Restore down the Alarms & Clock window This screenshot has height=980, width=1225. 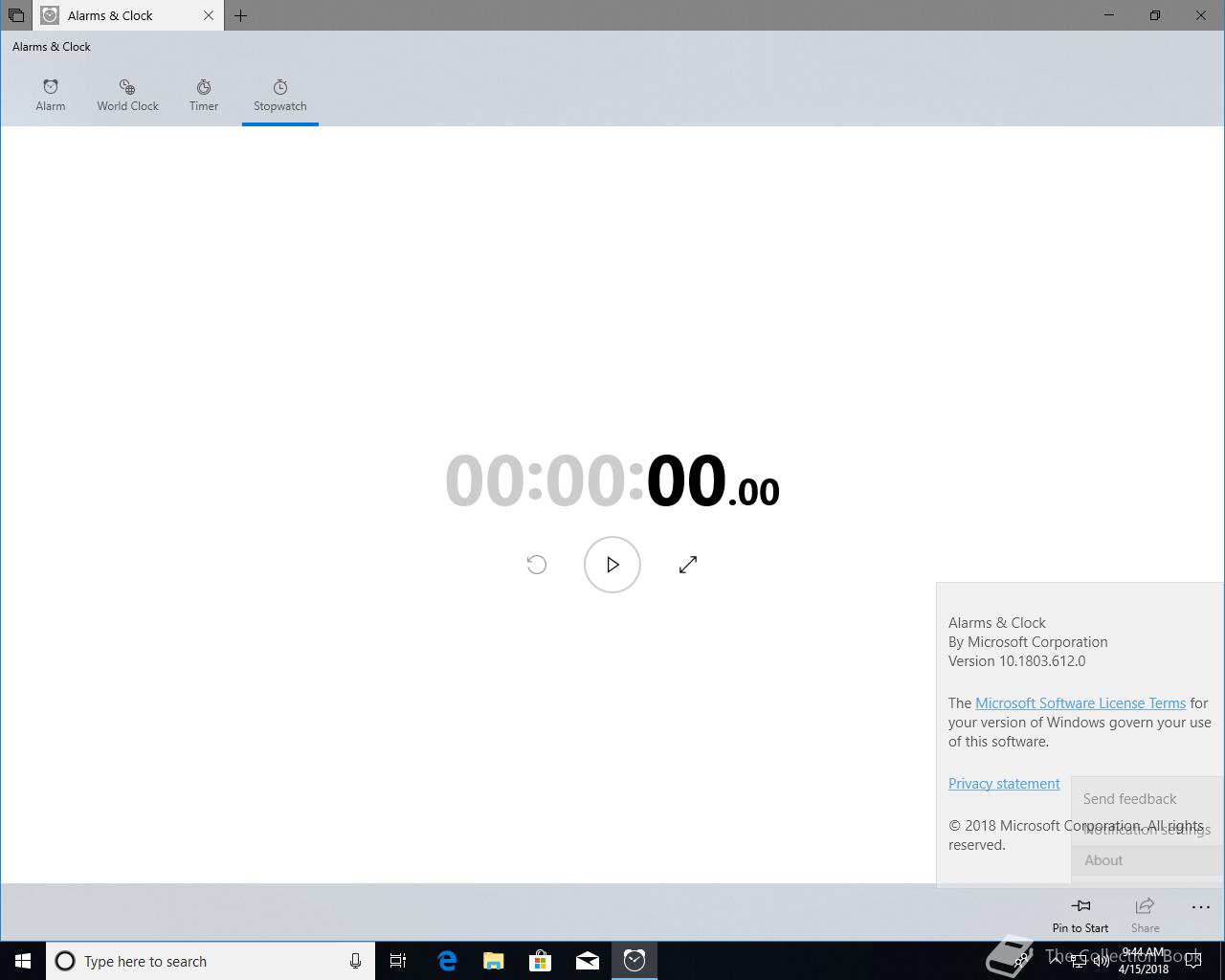1155,15
